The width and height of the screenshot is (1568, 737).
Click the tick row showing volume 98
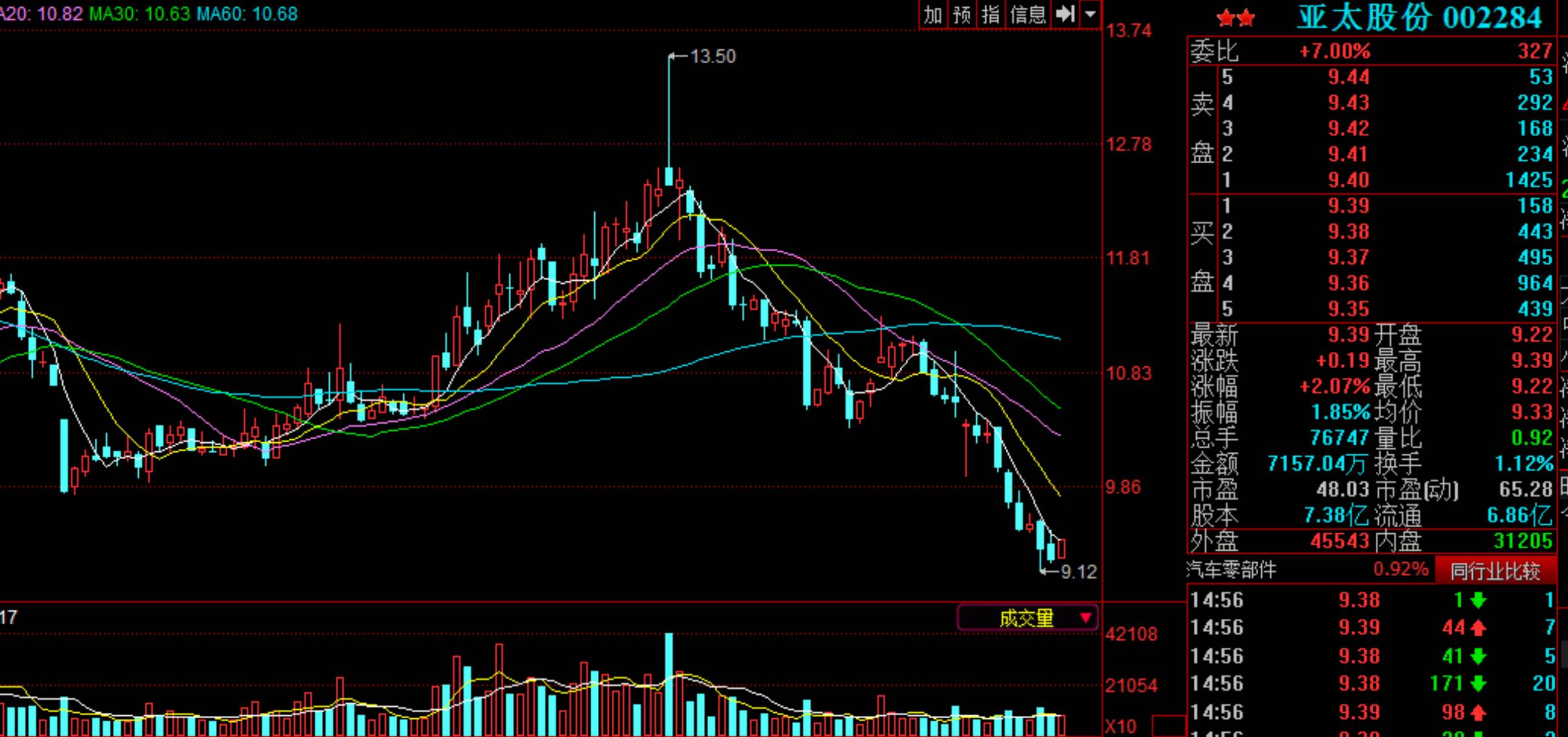[1373, 712]
